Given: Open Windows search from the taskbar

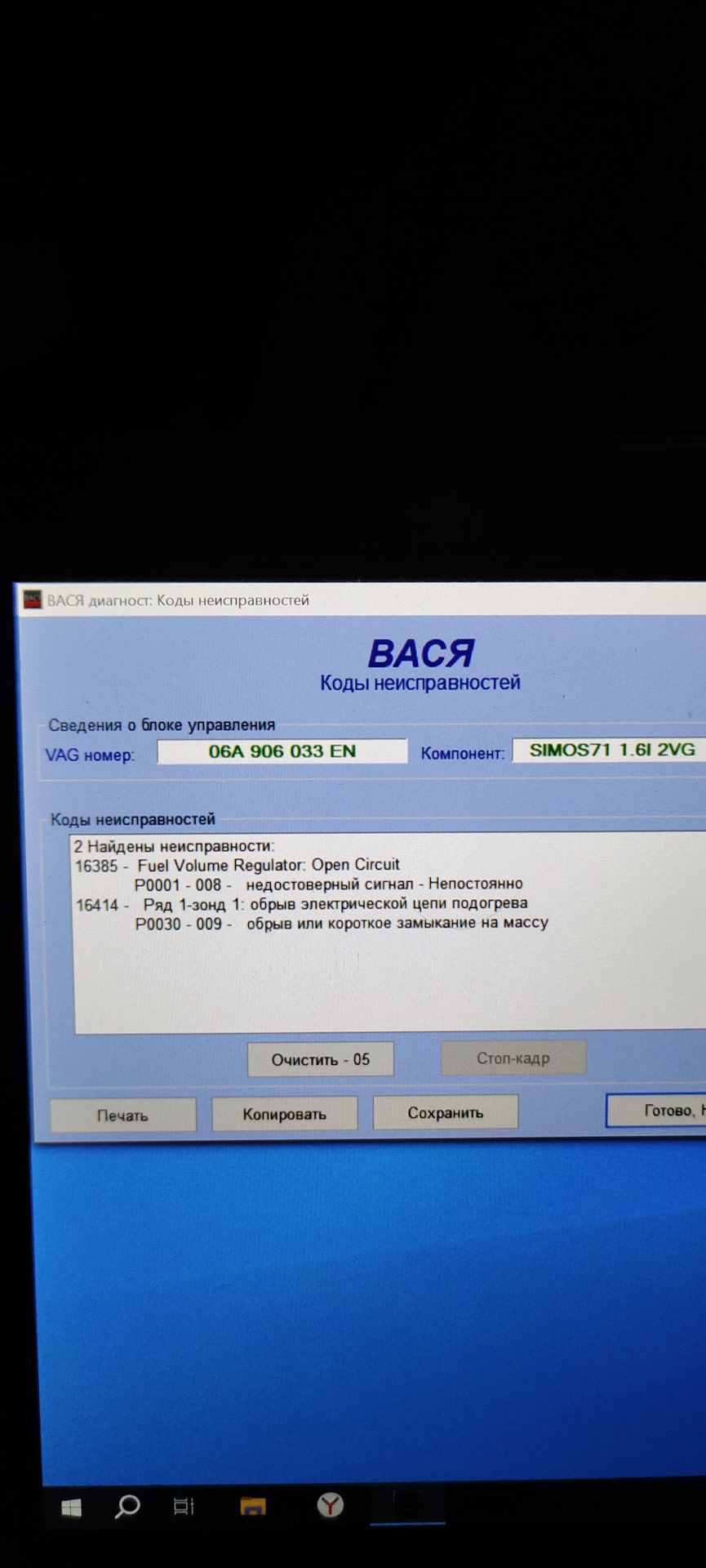Looking at the screenshot, I should [127, 1506].
